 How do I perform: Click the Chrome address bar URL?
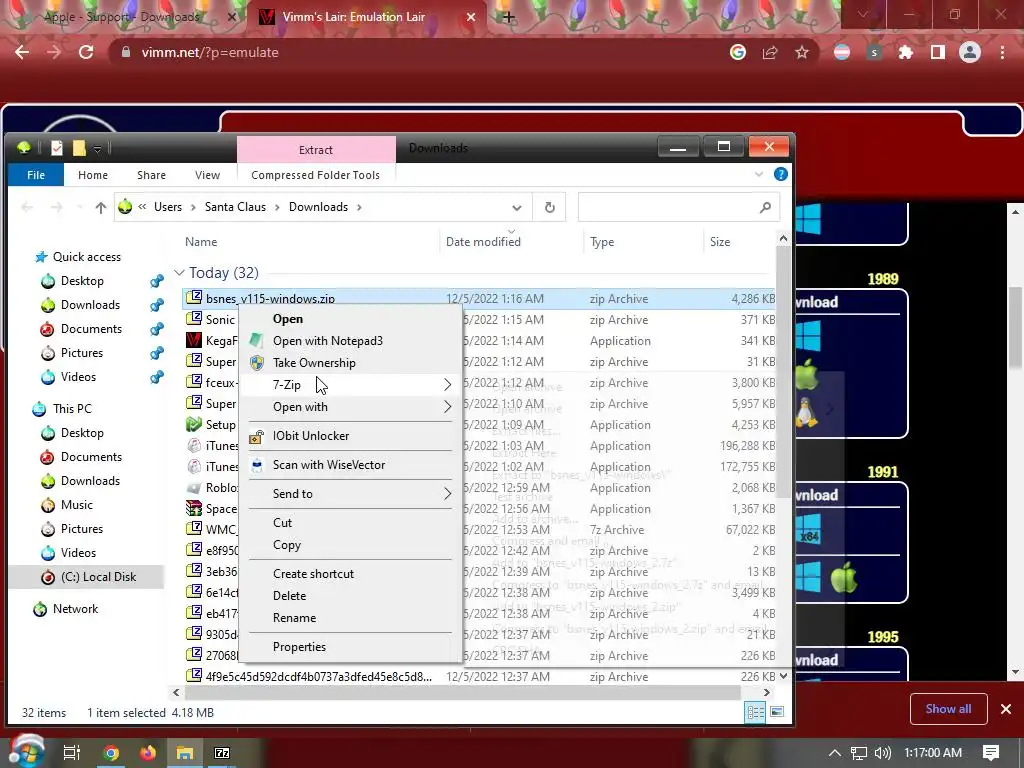(210, 52)
